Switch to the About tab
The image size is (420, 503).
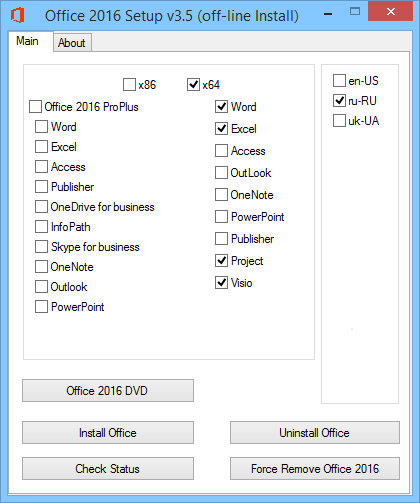[x=71, y=43]
